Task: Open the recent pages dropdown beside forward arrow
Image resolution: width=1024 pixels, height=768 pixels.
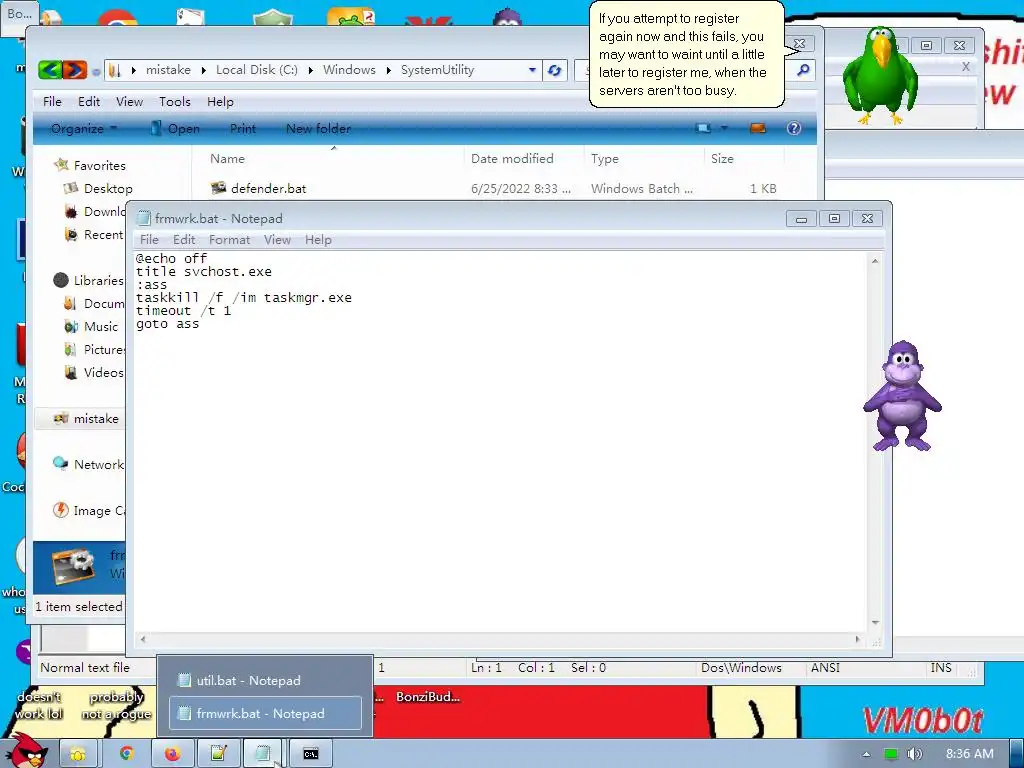Action: click(96, 71)
